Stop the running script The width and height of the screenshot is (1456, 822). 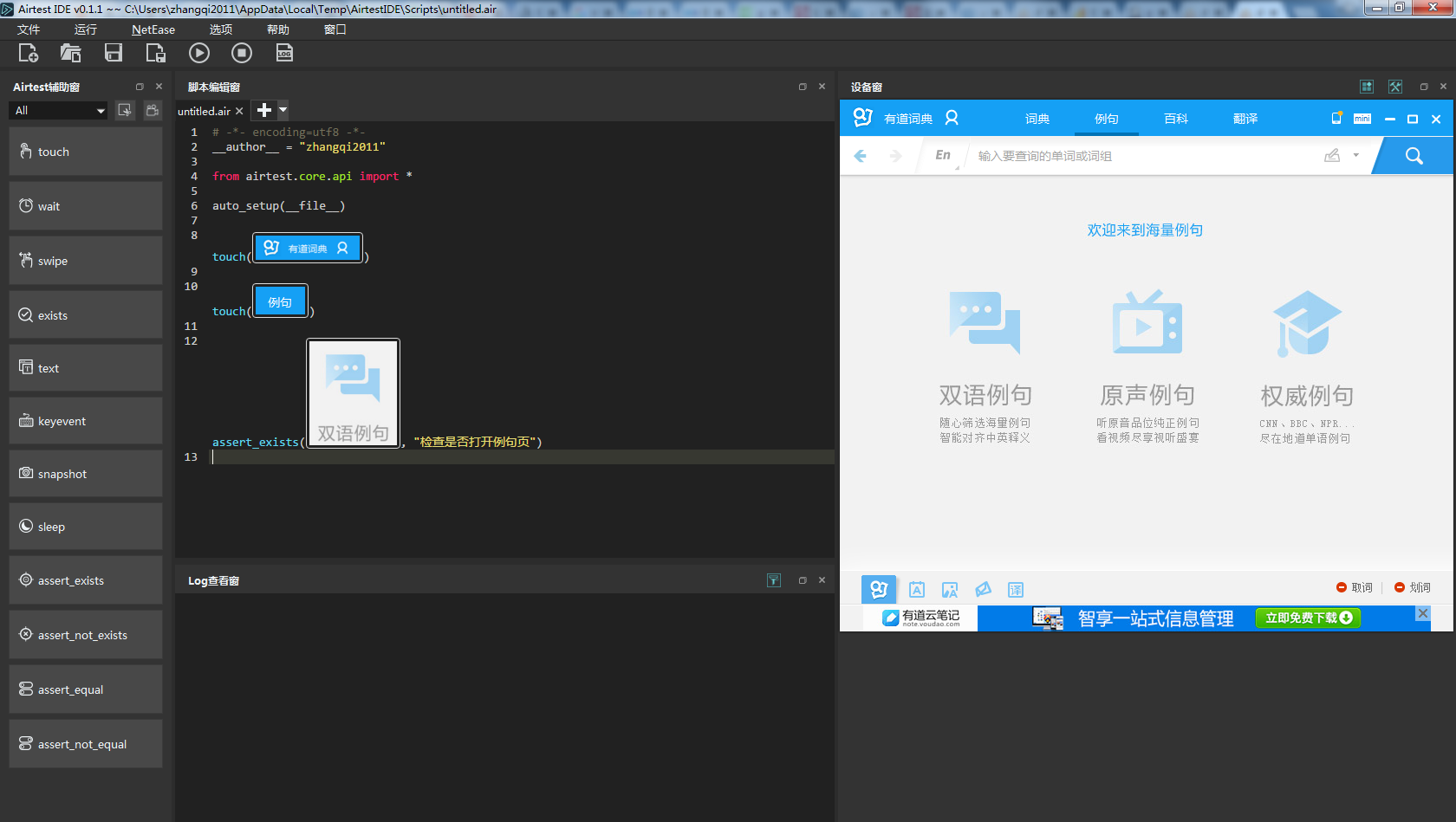click(242, 53)
